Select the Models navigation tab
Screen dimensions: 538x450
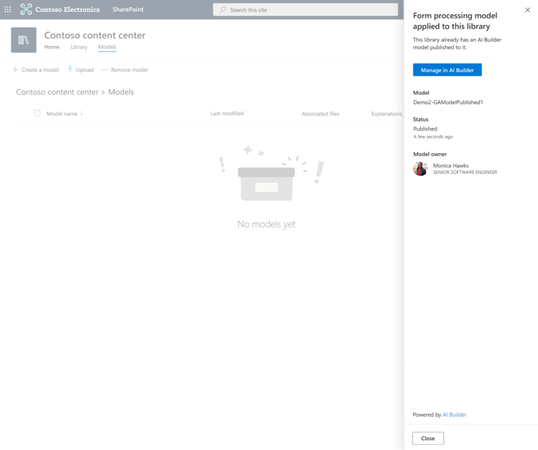107,47
